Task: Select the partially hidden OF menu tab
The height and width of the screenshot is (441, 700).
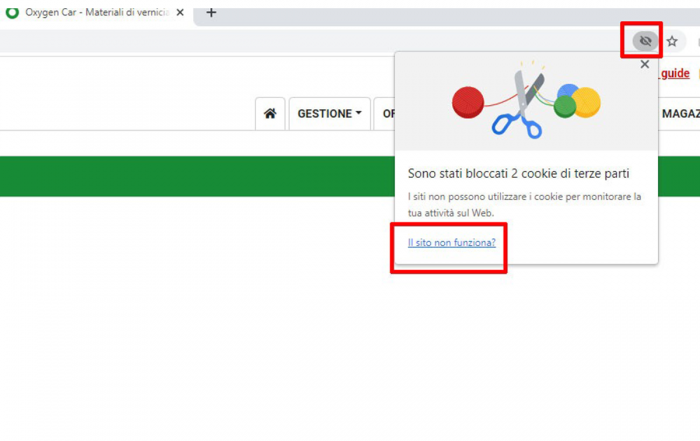Action: point(385,113)
